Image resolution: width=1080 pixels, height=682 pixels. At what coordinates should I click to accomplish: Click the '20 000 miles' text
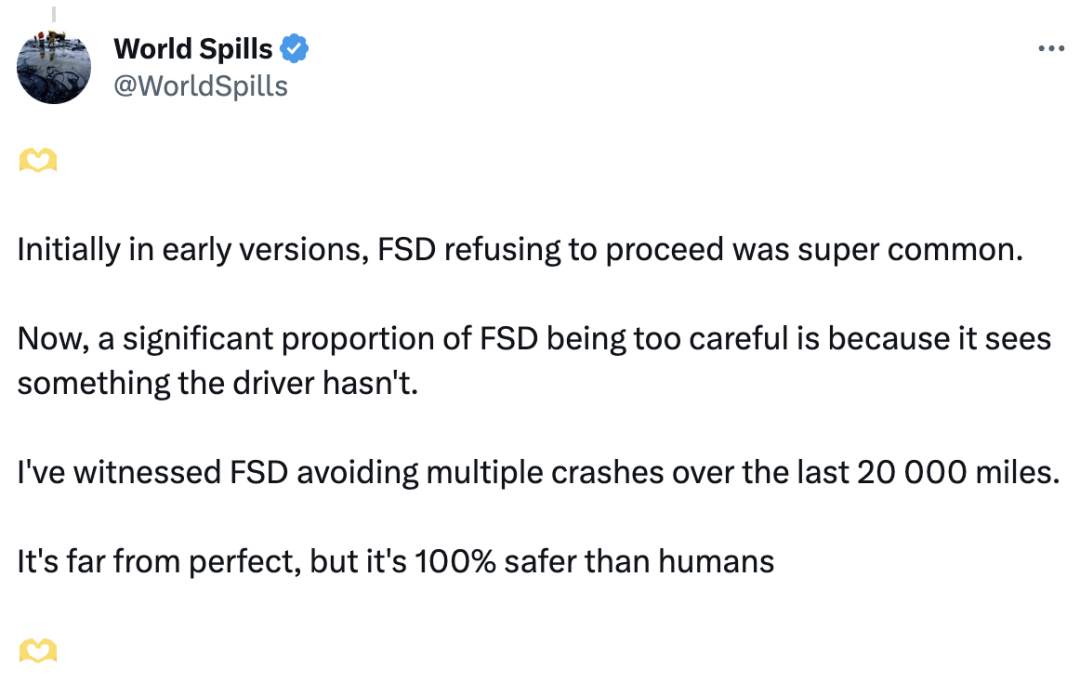point(957,473)
